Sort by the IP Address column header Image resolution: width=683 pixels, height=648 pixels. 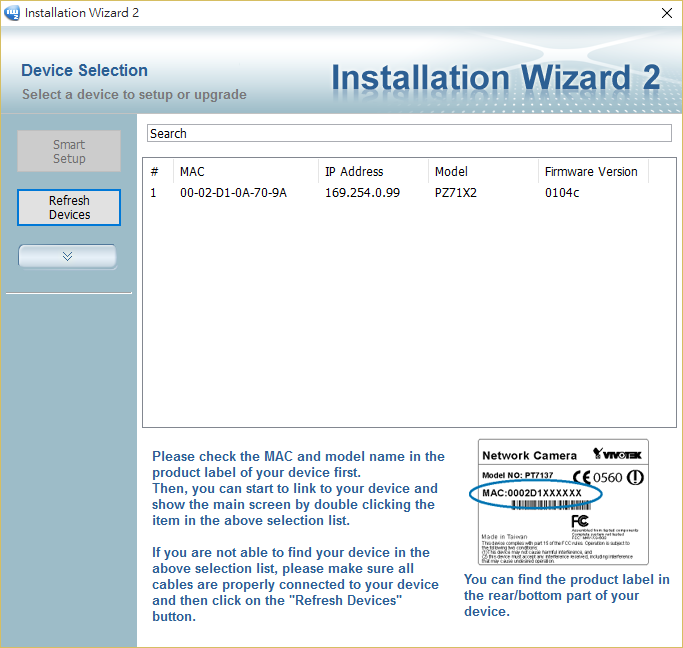click(x=373, y=172)
